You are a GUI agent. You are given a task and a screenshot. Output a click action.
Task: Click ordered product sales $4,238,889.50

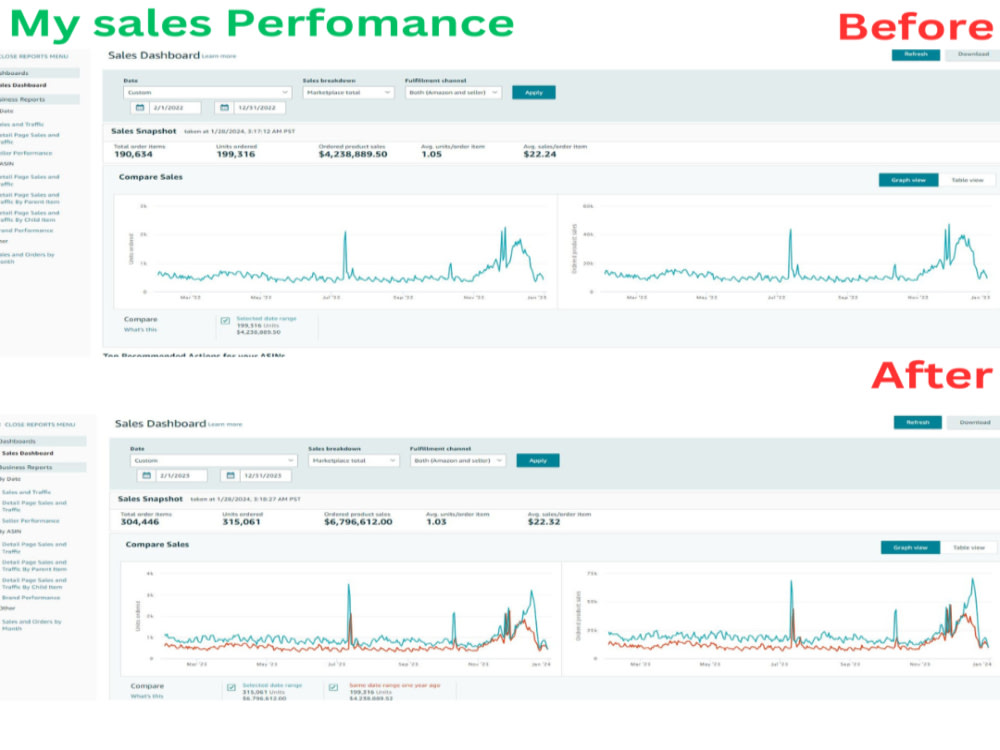point(353,154)
